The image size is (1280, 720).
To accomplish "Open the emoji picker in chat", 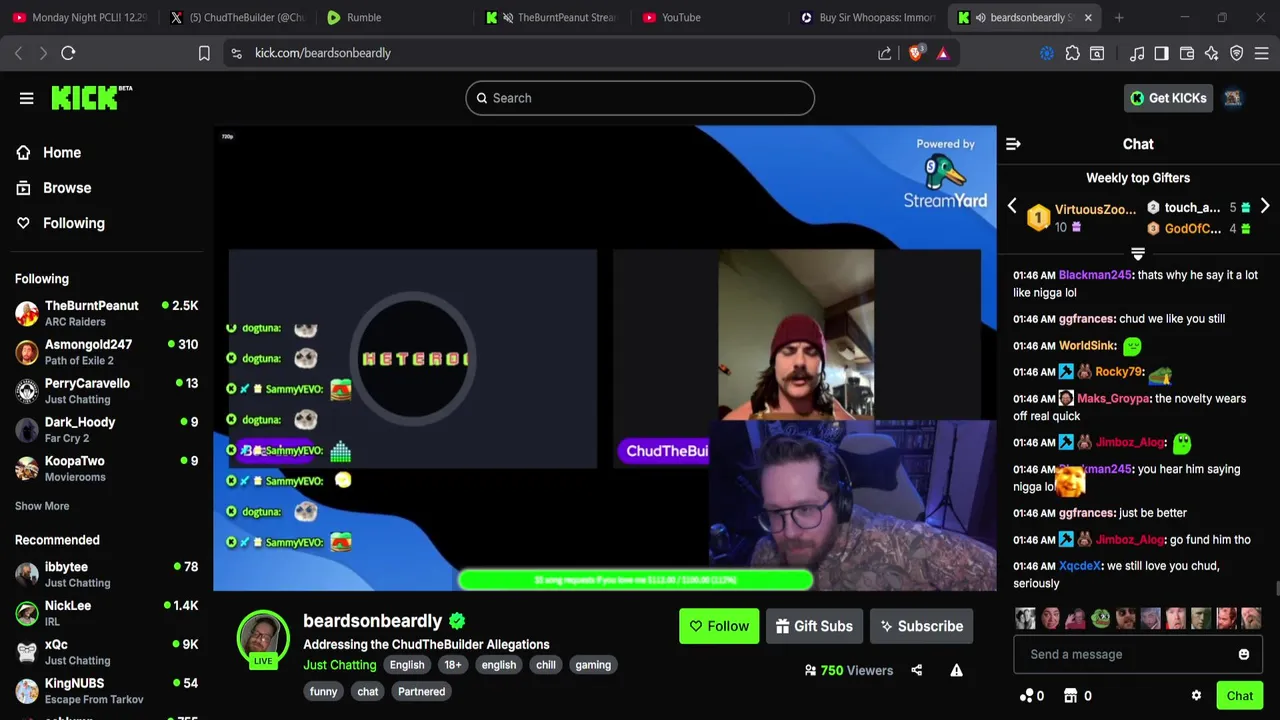I will (1244, 654).
